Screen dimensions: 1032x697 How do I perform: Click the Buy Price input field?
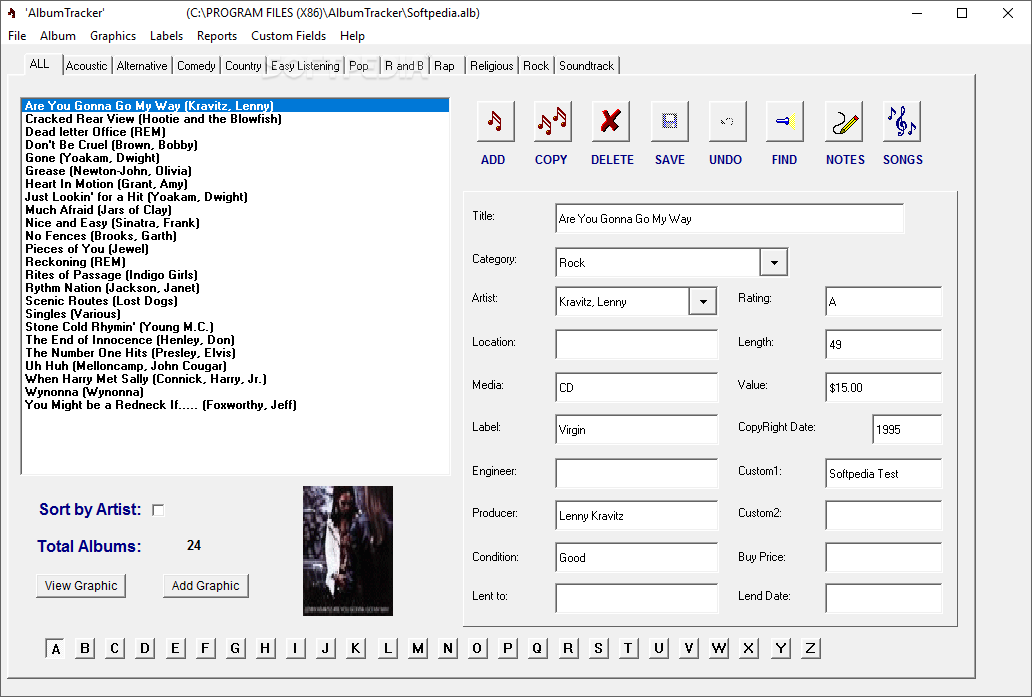883,557
